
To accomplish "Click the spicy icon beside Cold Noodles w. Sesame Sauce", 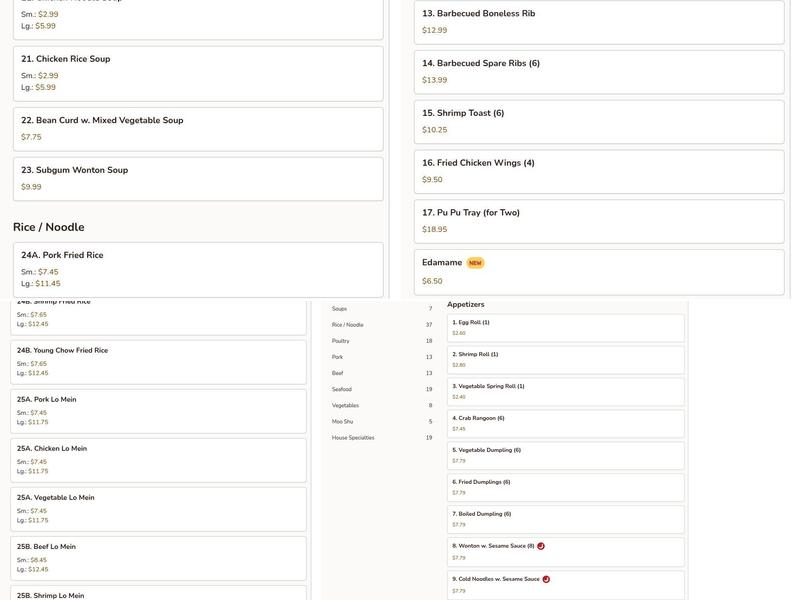I will click(546, 579).
